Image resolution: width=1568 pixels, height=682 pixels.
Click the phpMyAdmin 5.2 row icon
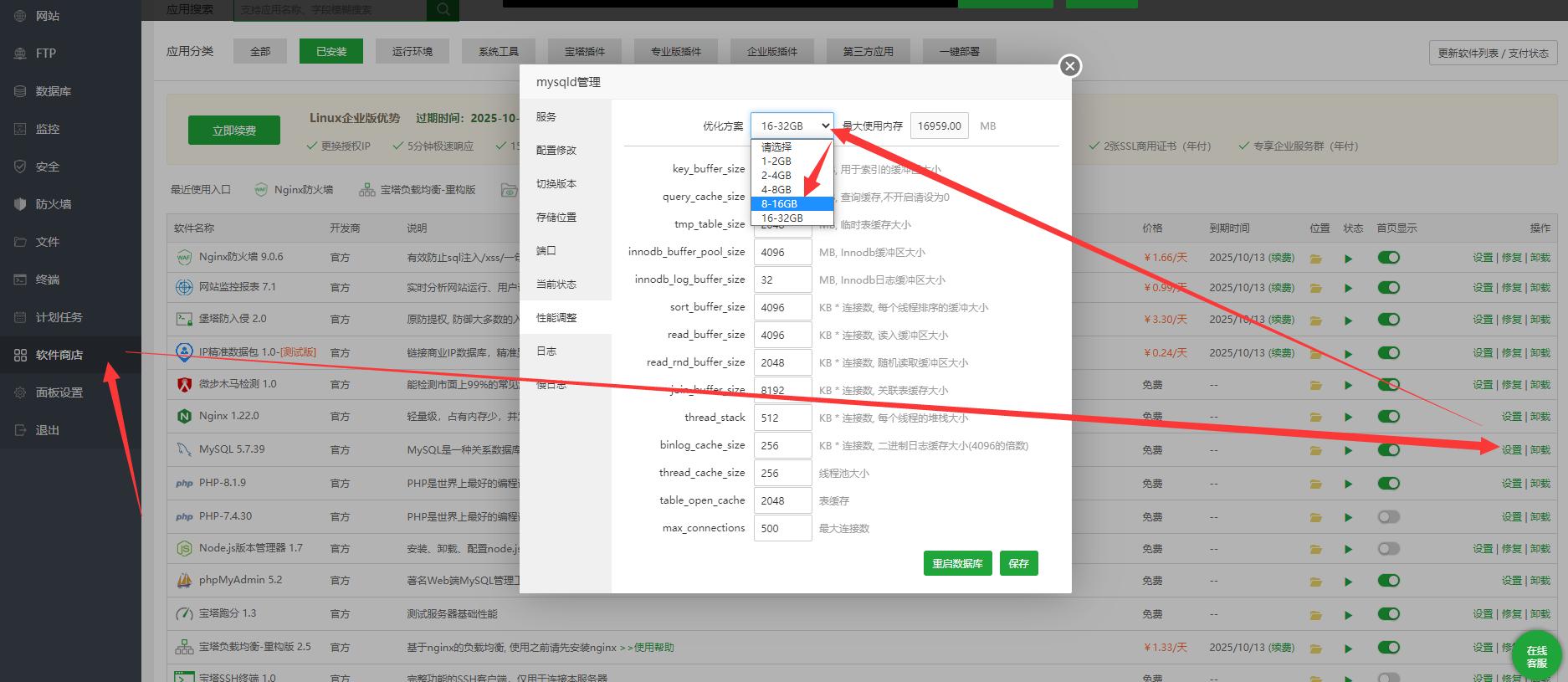point(184,580)
